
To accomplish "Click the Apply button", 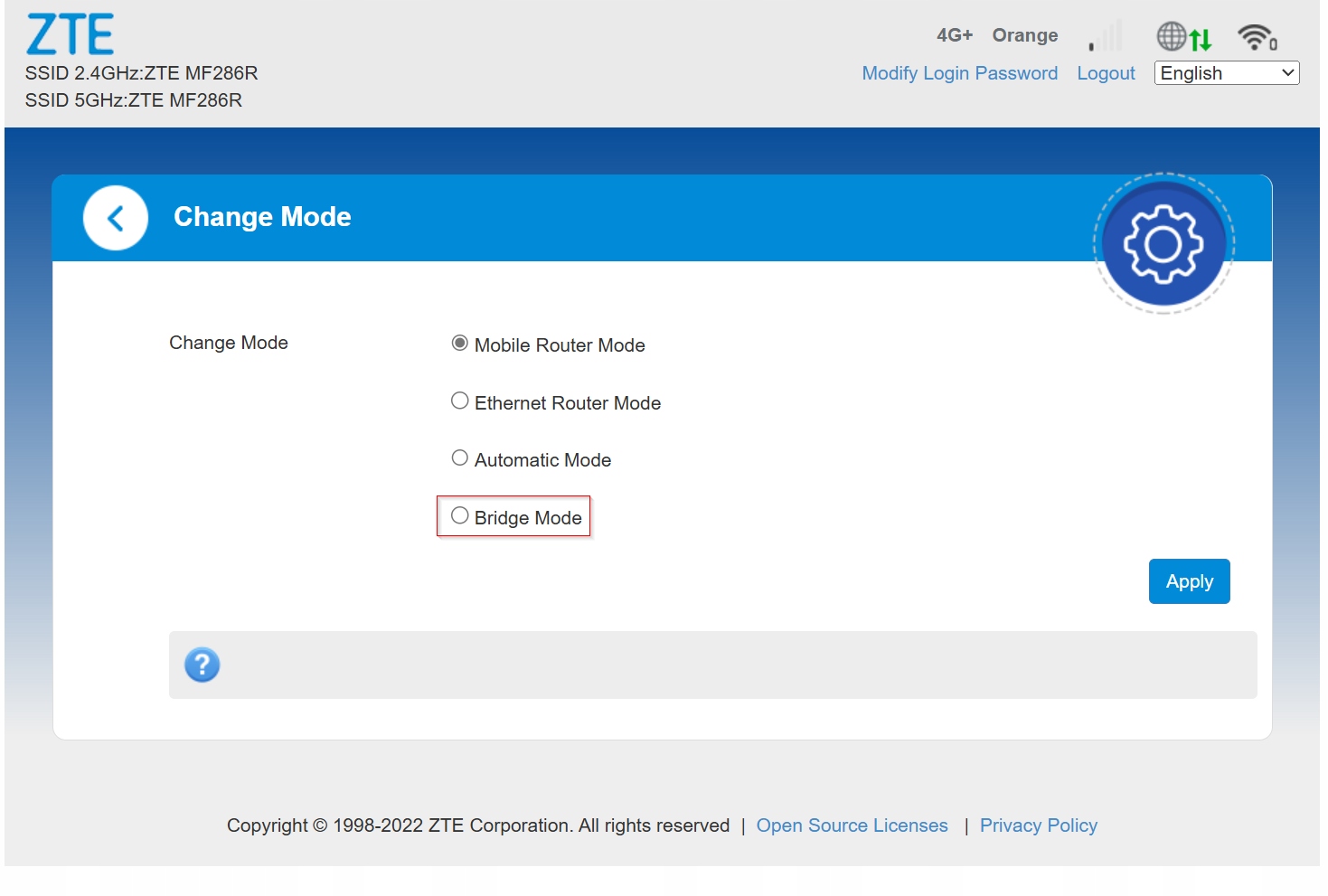I will pos(1190,581).
